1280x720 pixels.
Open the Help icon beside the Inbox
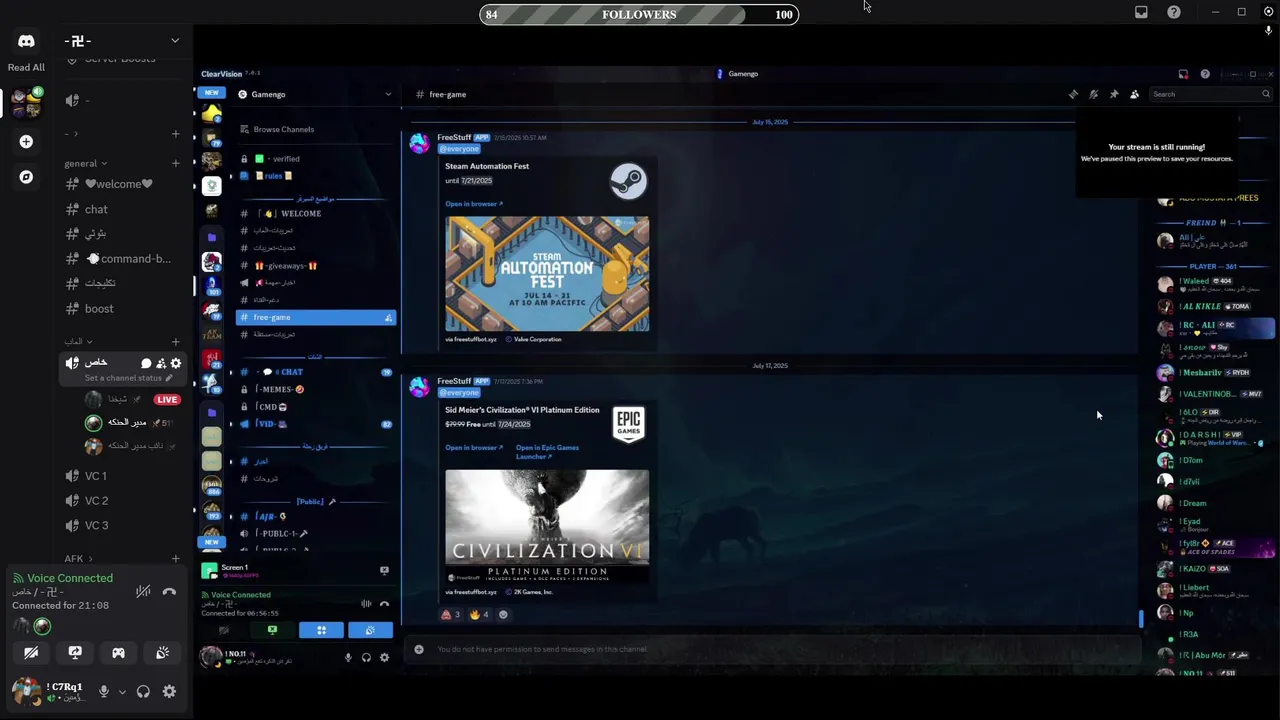[x=1174, y=12]
